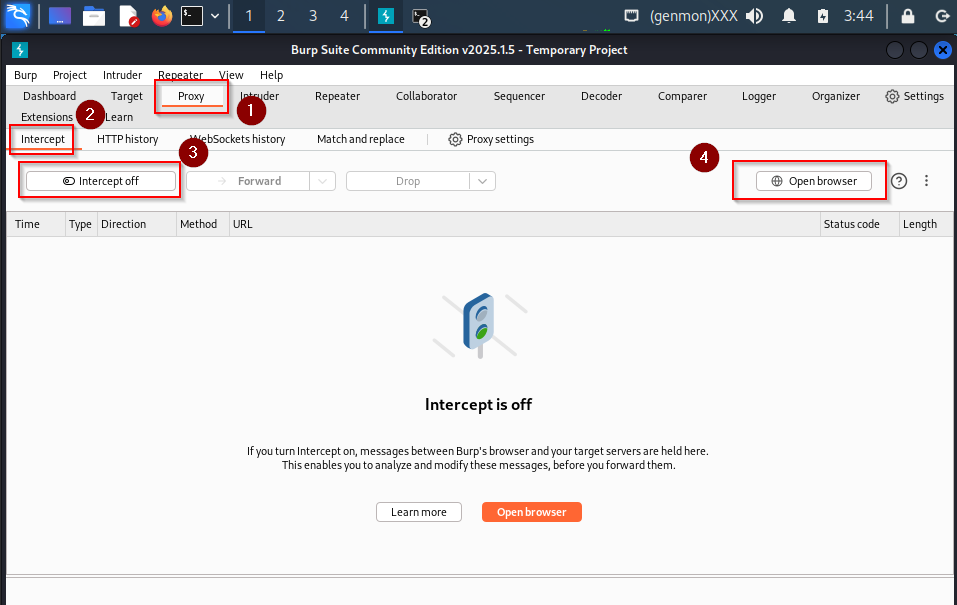Select the terminal taskbar button with badge 2
The image size is (957, 605).
[421, 17]
